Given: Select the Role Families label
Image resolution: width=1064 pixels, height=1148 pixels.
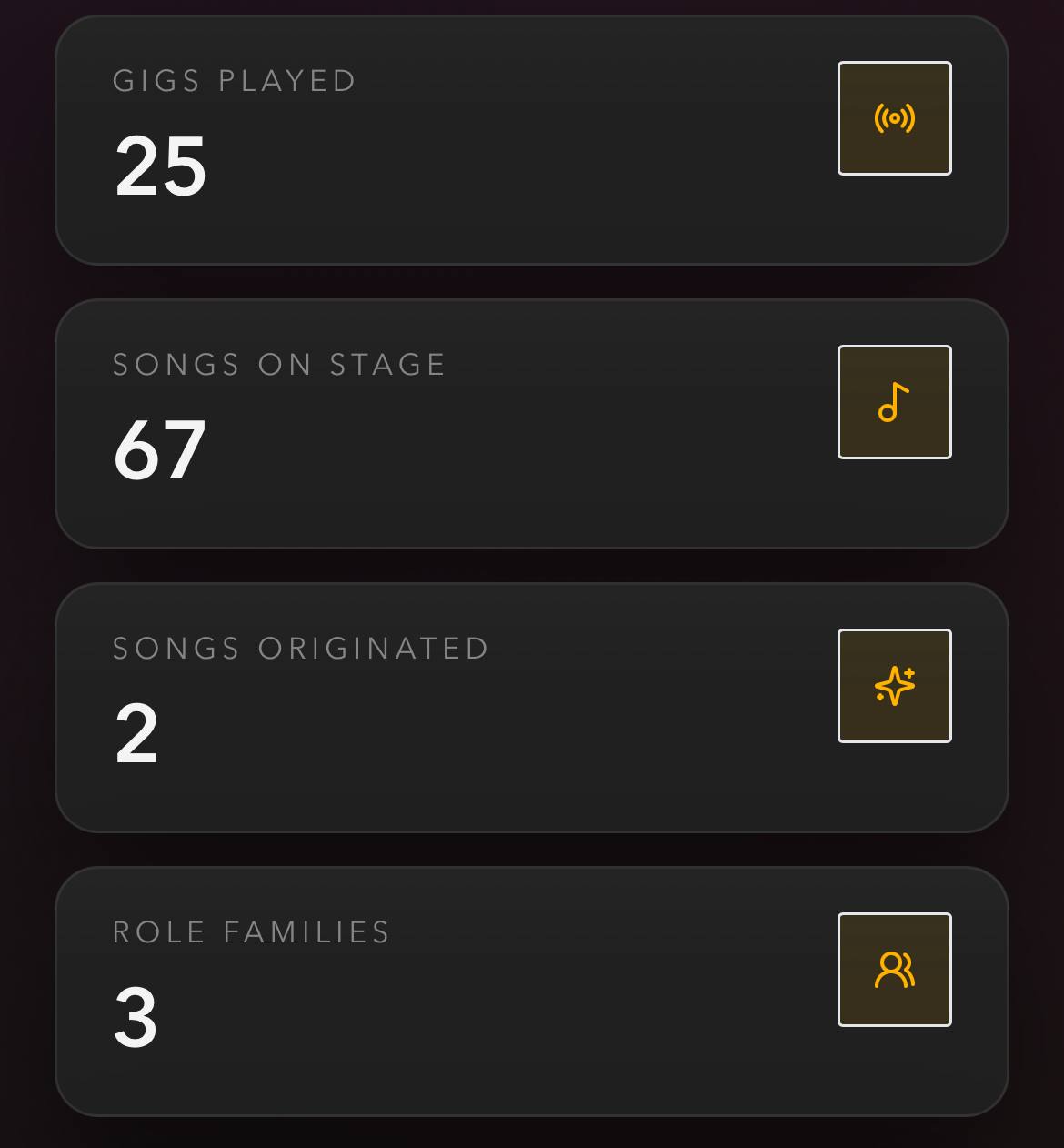Looking at the screenshot, I should coord(252,932).
